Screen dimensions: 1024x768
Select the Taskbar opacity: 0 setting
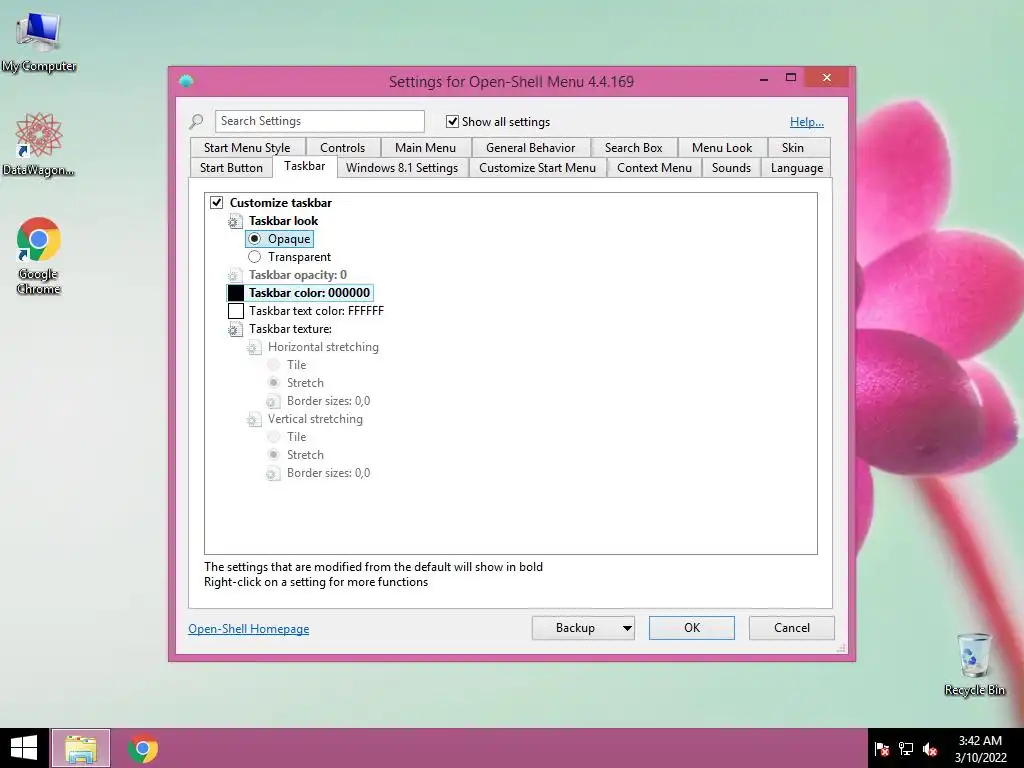point(298,275)
